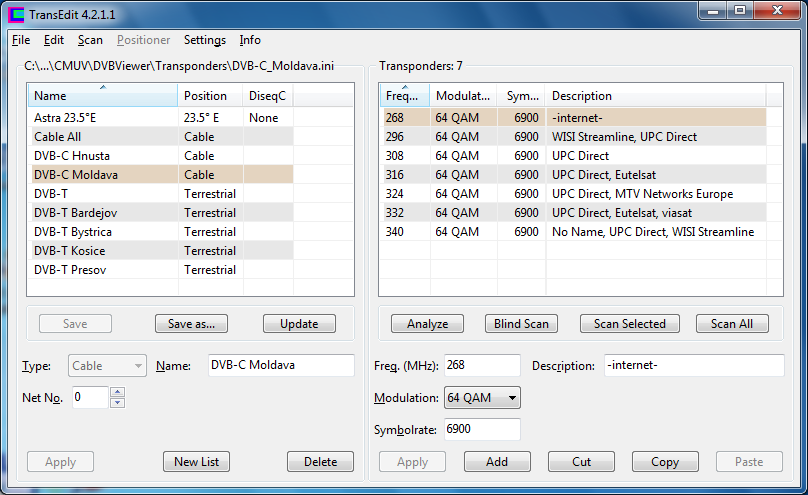This screenshot has height=495, width=808.
Task: Select the 340 MHz No Name transponder
Action: click(575, 232)
